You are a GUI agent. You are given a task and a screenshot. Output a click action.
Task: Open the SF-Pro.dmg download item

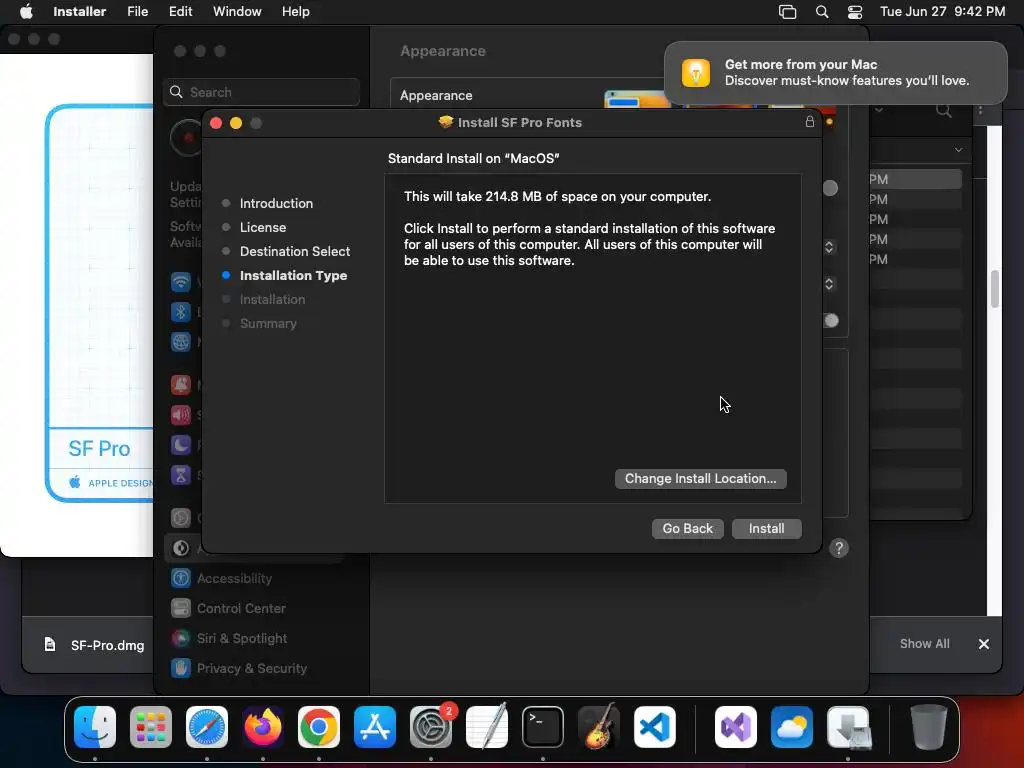[95, 645]
